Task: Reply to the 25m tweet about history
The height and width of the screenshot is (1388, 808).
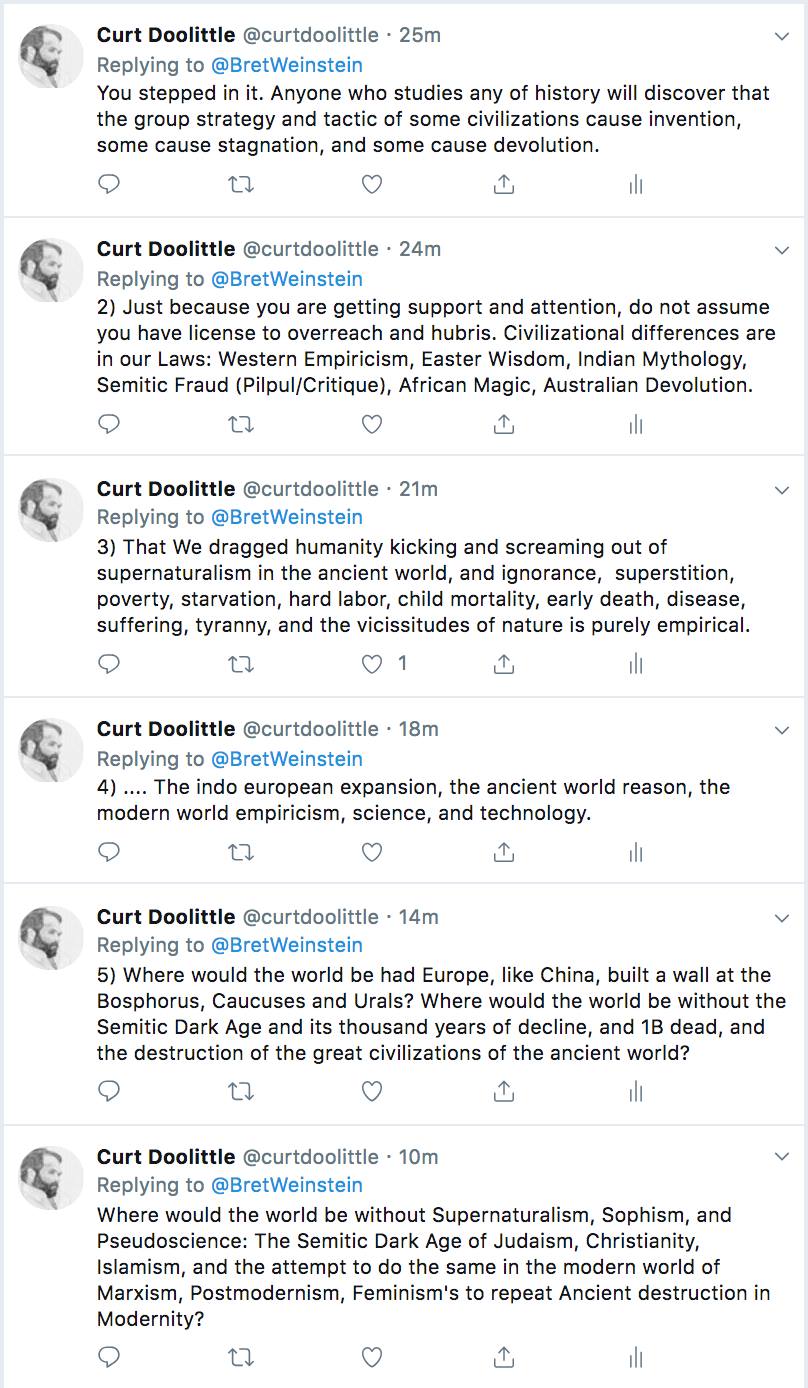Action: pyautogui.click(x=110, y=184)
